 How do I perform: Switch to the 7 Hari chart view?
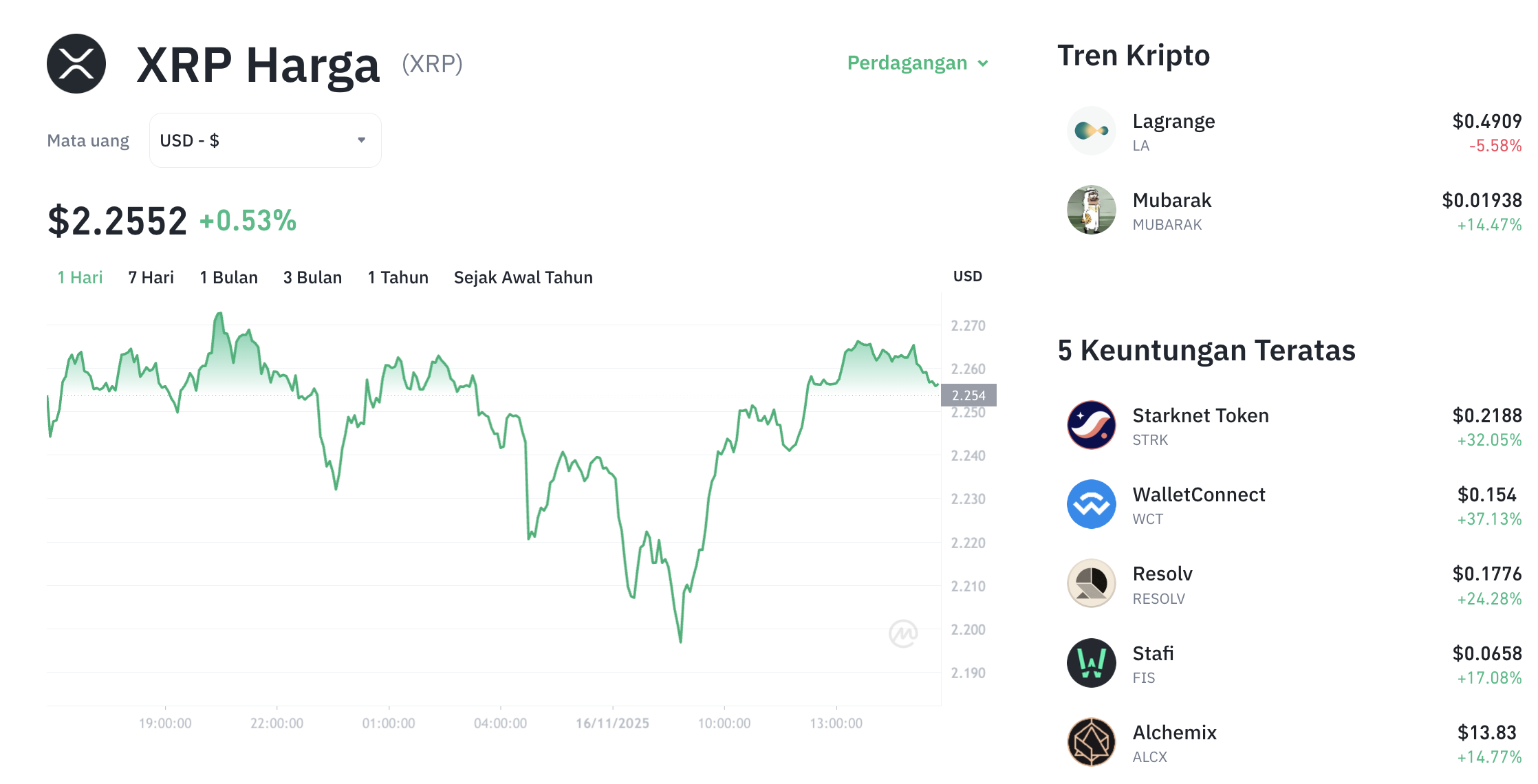[150, 277]
